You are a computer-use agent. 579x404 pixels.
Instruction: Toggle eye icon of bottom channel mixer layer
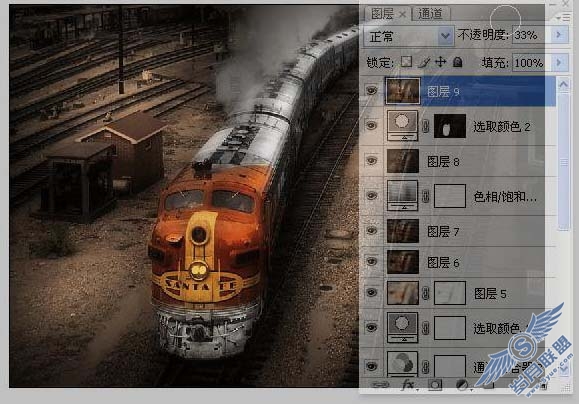(x=371, y=366)
